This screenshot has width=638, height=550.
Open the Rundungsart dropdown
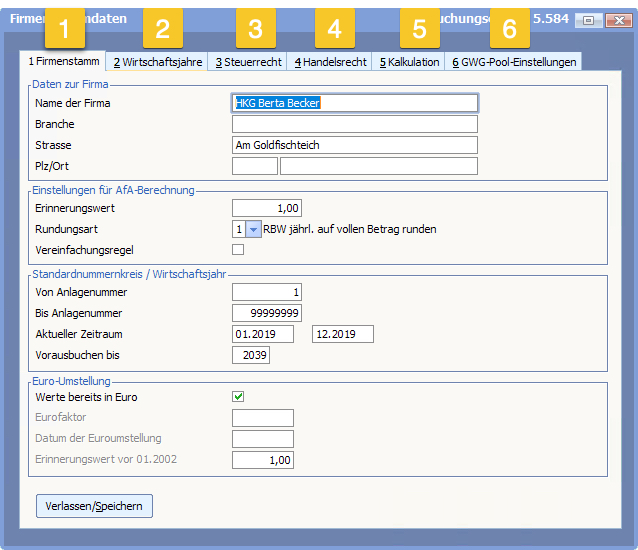tap(253, 229)
